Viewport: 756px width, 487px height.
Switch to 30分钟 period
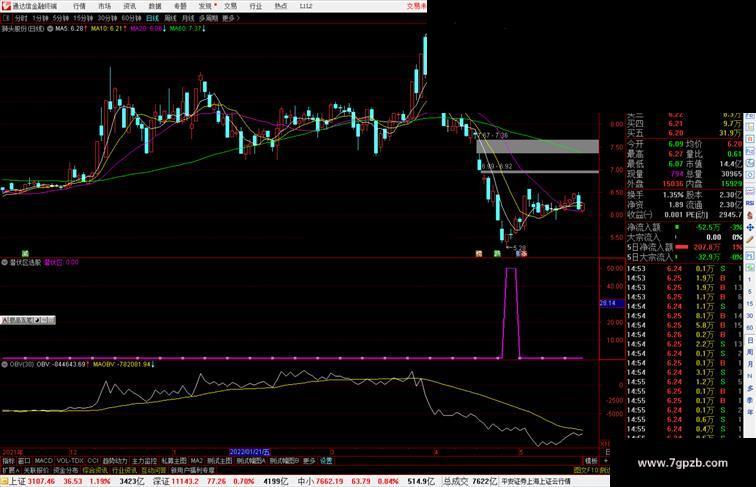click(x=107, y=18)
